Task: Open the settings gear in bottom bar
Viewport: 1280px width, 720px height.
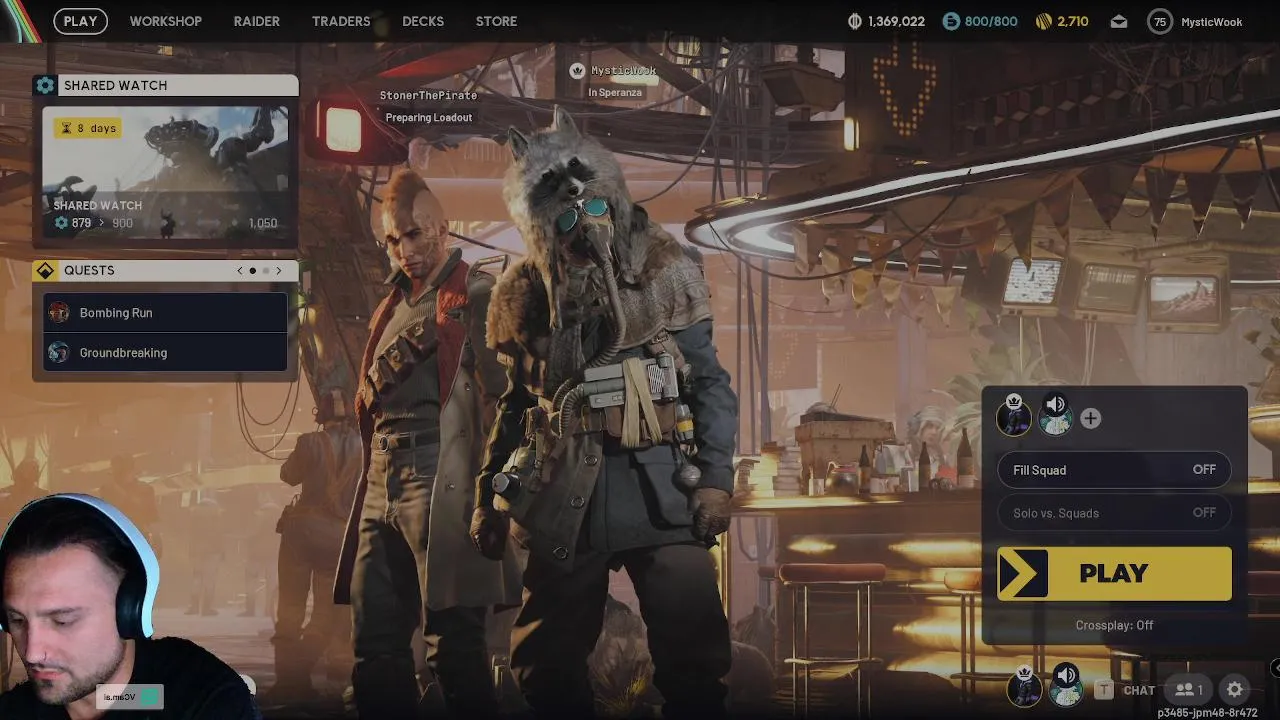Action: [x=1235, y=690]
